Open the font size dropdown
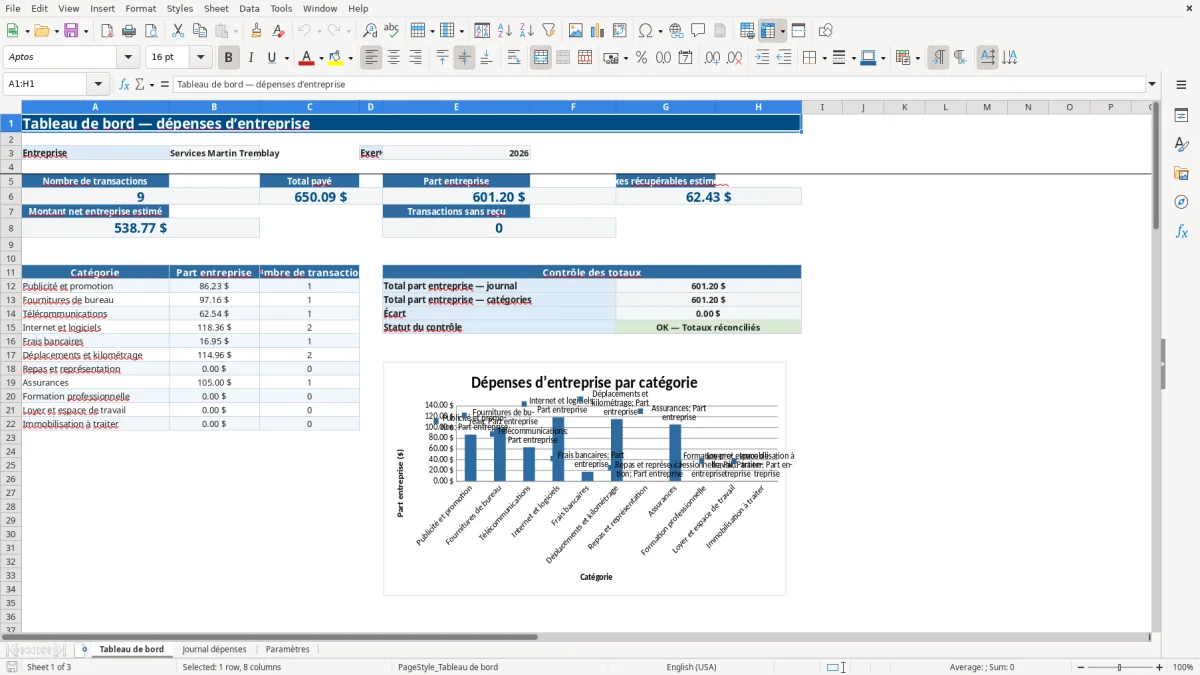Screen dimensions: 1200x675 point(200,58)
